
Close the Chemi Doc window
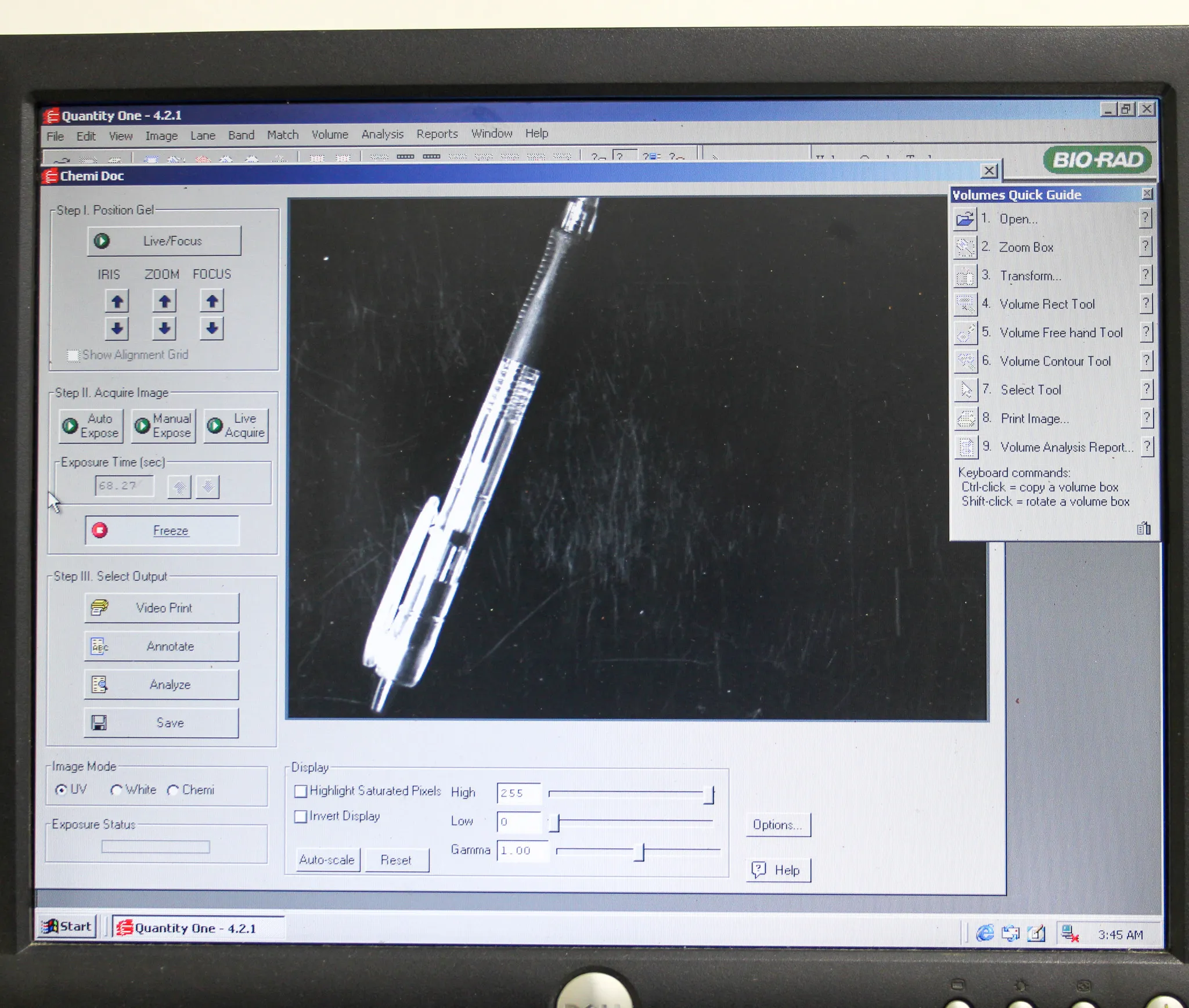989,171
